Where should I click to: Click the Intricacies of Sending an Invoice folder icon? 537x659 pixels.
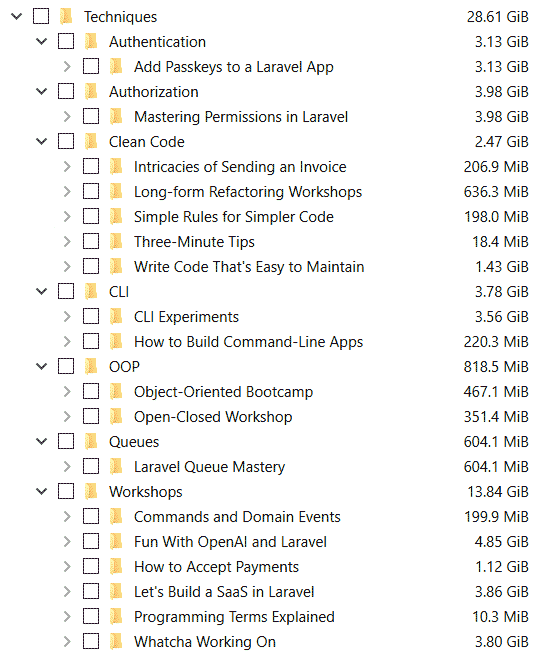(x=116, y=167)
